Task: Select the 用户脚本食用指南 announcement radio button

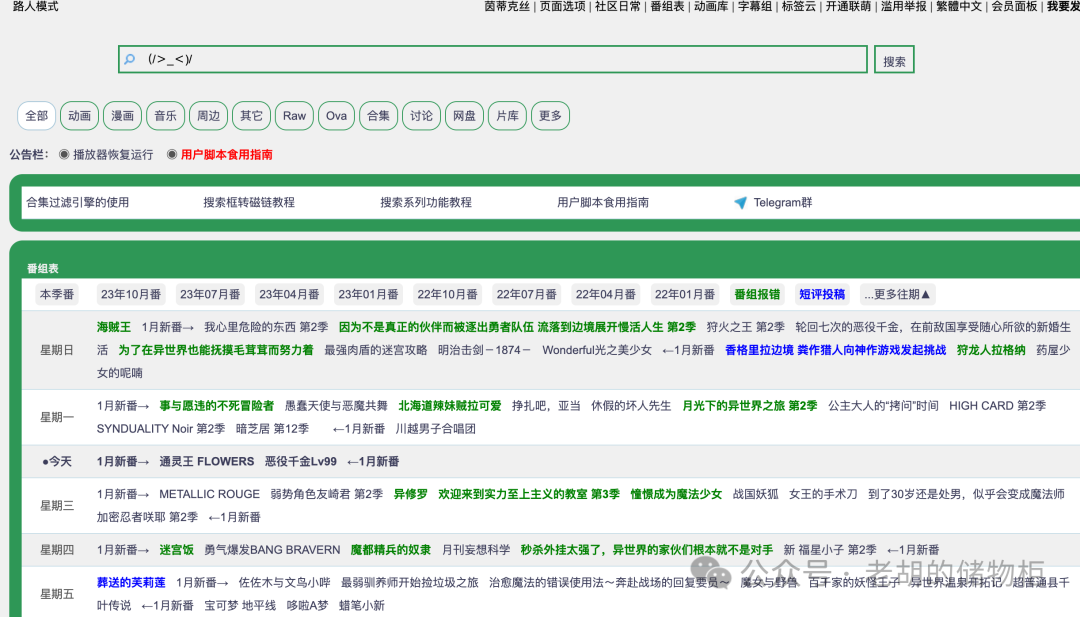Action: pyautogui.click(x=173, y=154)
